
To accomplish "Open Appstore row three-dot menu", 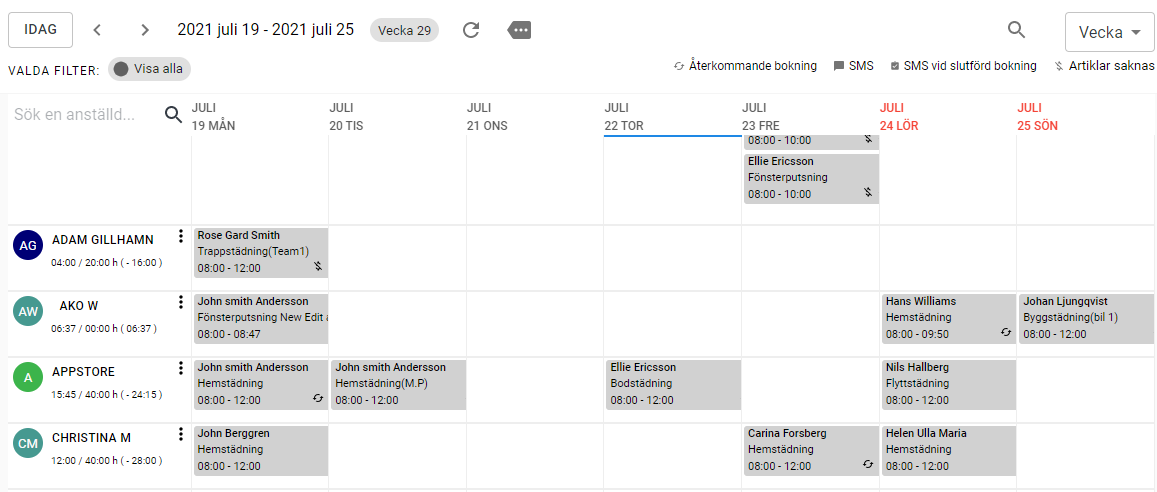I will click(181, 369).
